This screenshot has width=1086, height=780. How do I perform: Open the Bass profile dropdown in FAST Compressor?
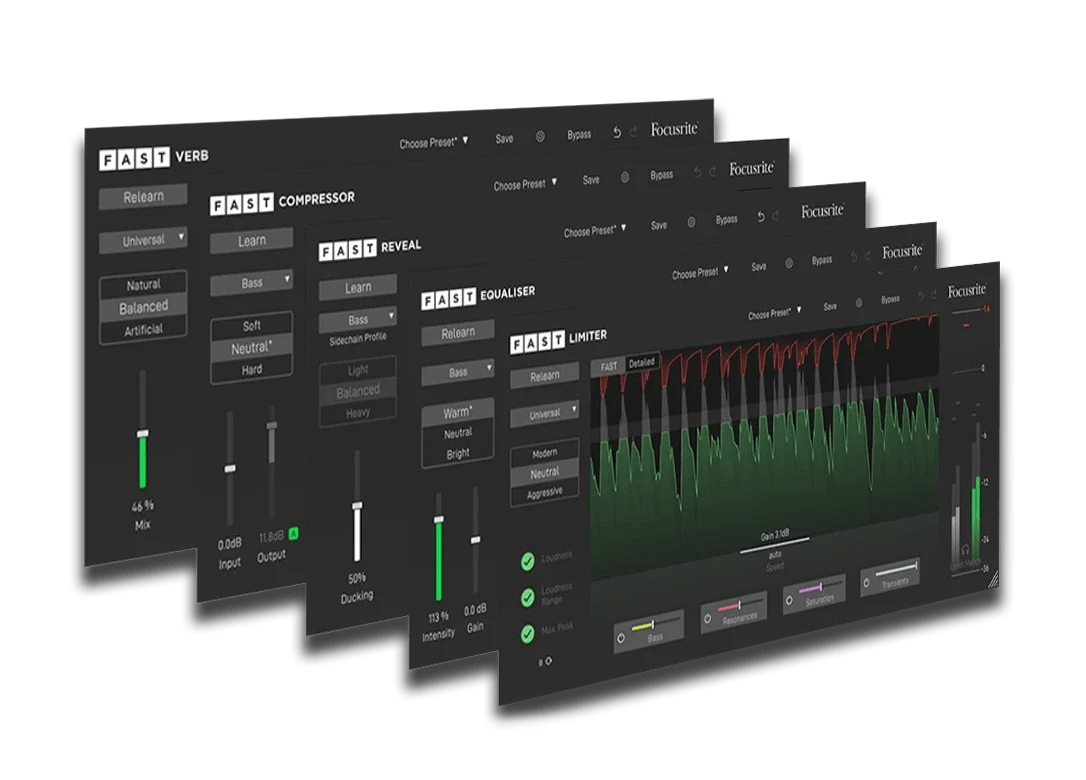point(251,283)
